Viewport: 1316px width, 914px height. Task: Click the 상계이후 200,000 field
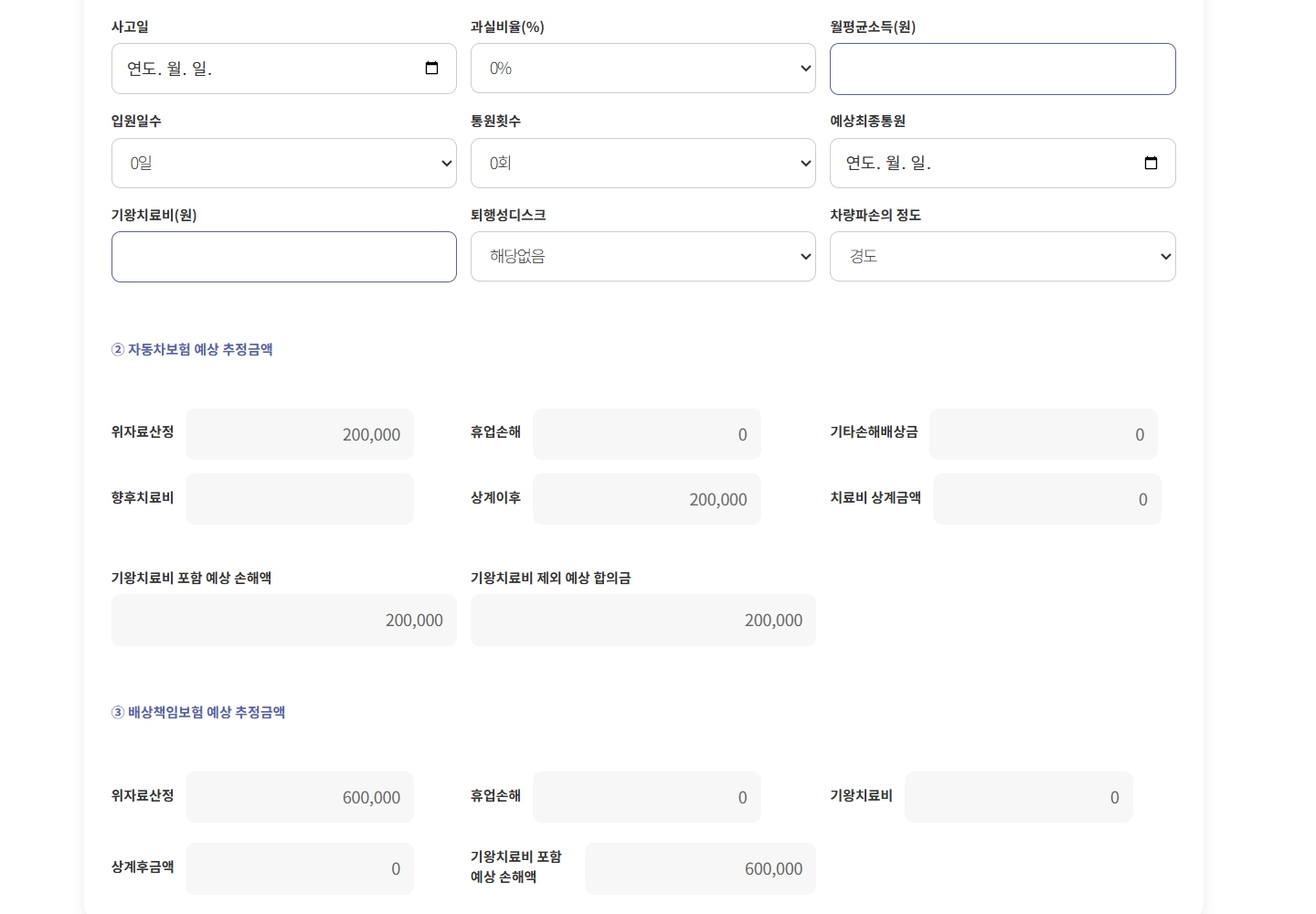pyautogui.click(x=647, y=499)
